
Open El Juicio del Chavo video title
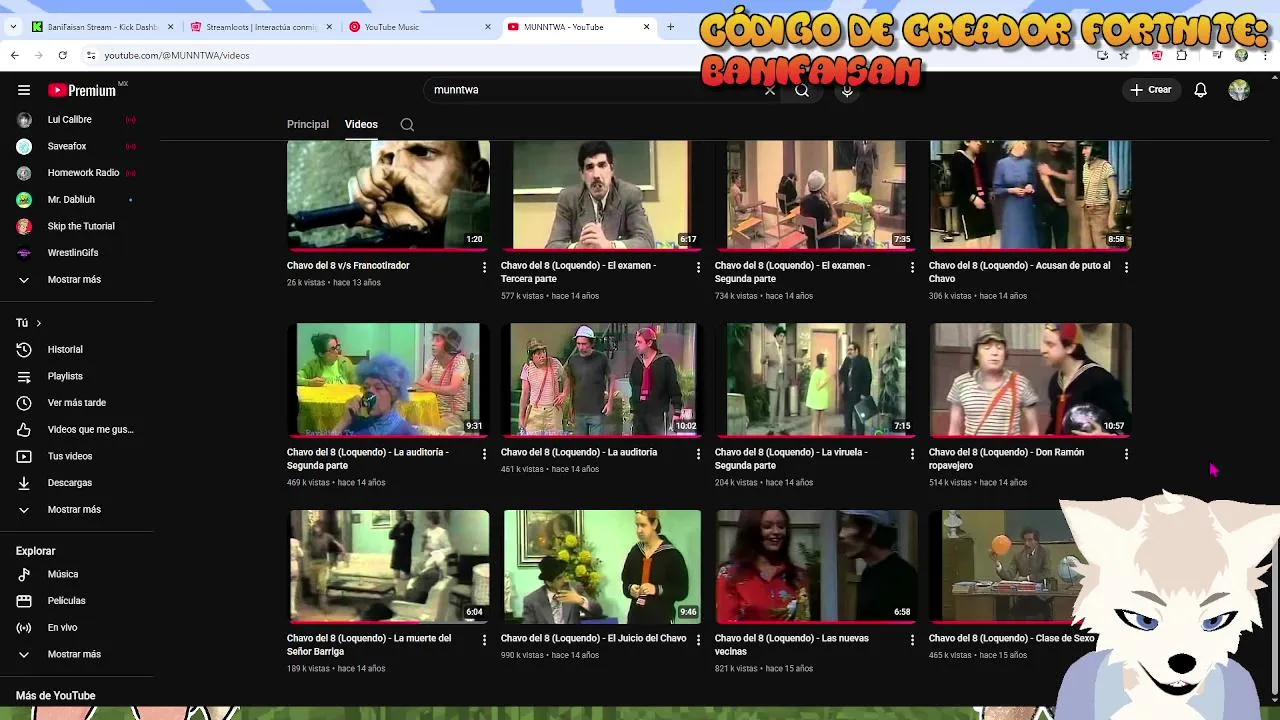coord(593,638)
